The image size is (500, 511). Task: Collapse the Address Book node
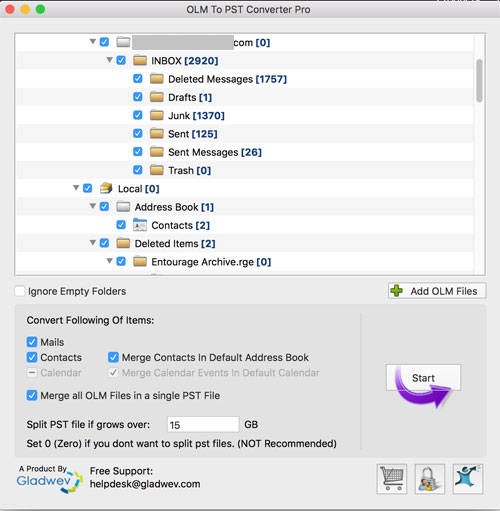(93, 206)
